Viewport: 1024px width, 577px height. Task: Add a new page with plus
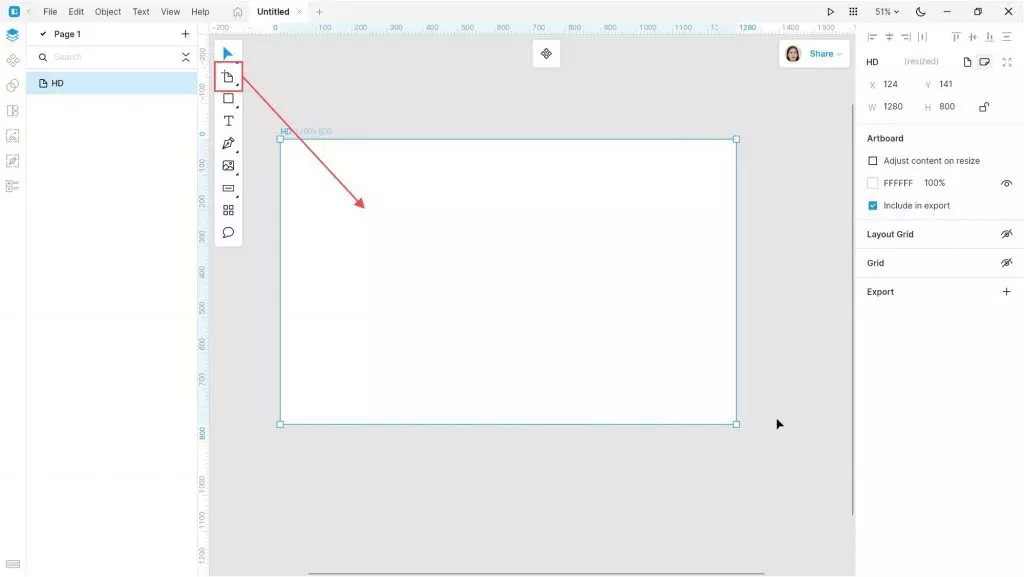pos(185,34)
